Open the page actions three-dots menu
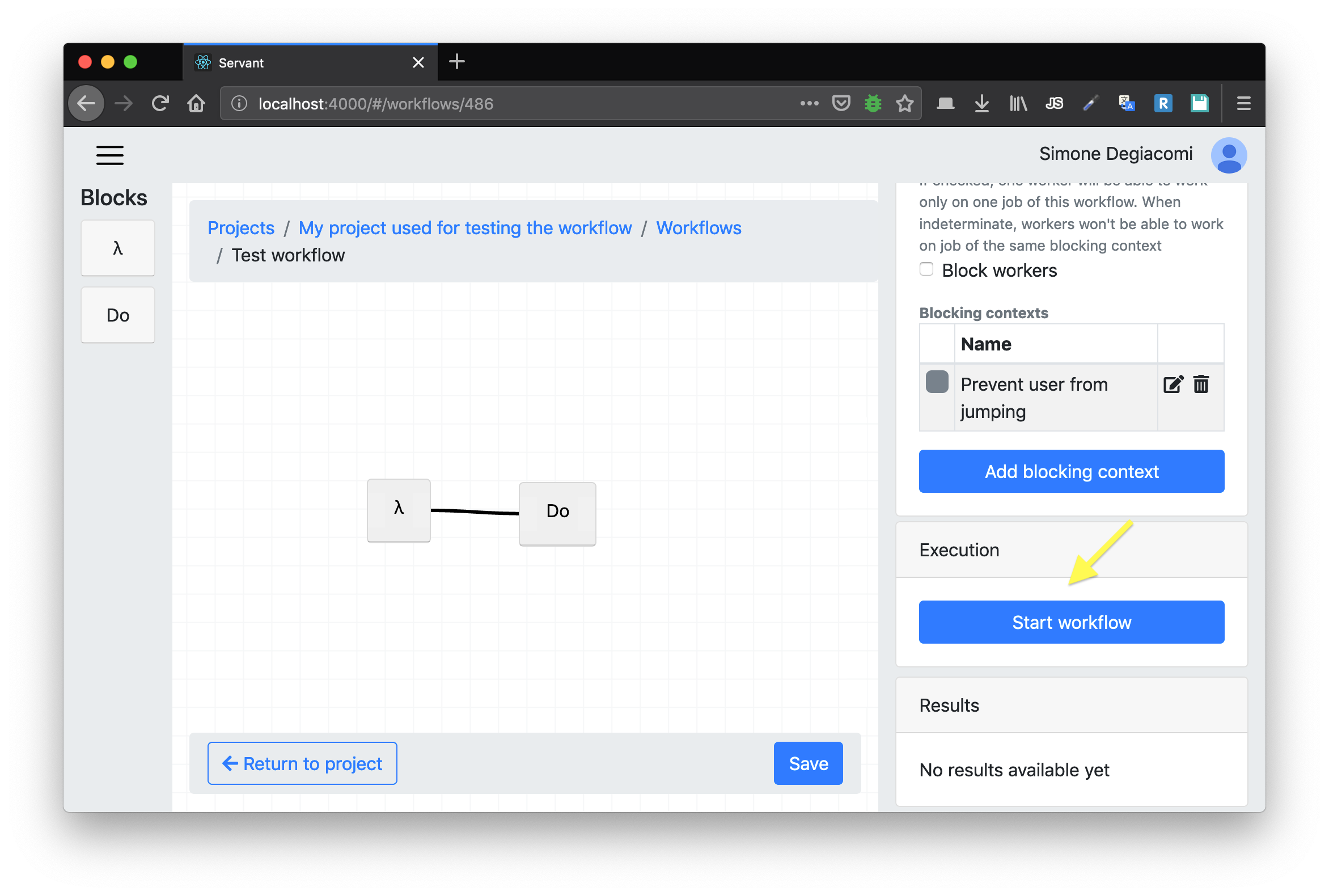Screen dimensions: 1329x896 click(809, 103)
